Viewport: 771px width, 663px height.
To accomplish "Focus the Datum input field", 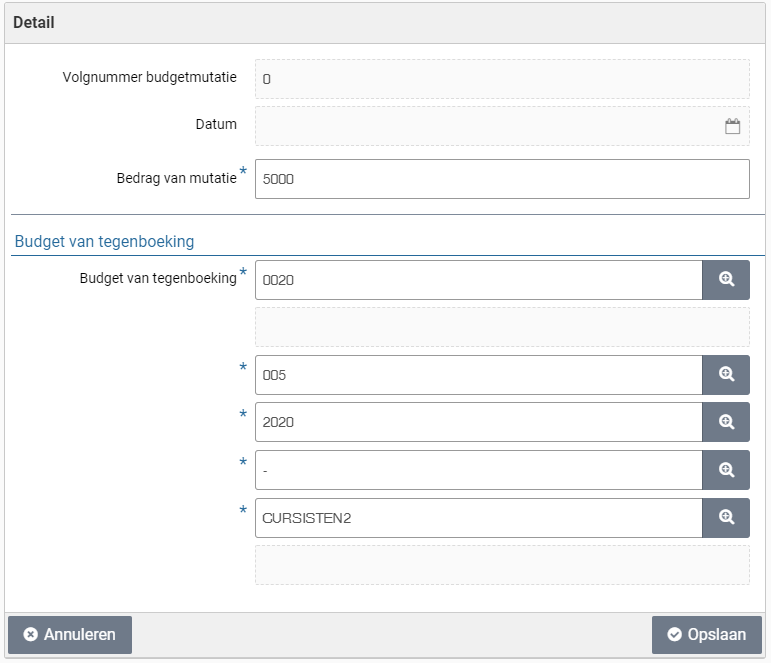I will (485, 126).
